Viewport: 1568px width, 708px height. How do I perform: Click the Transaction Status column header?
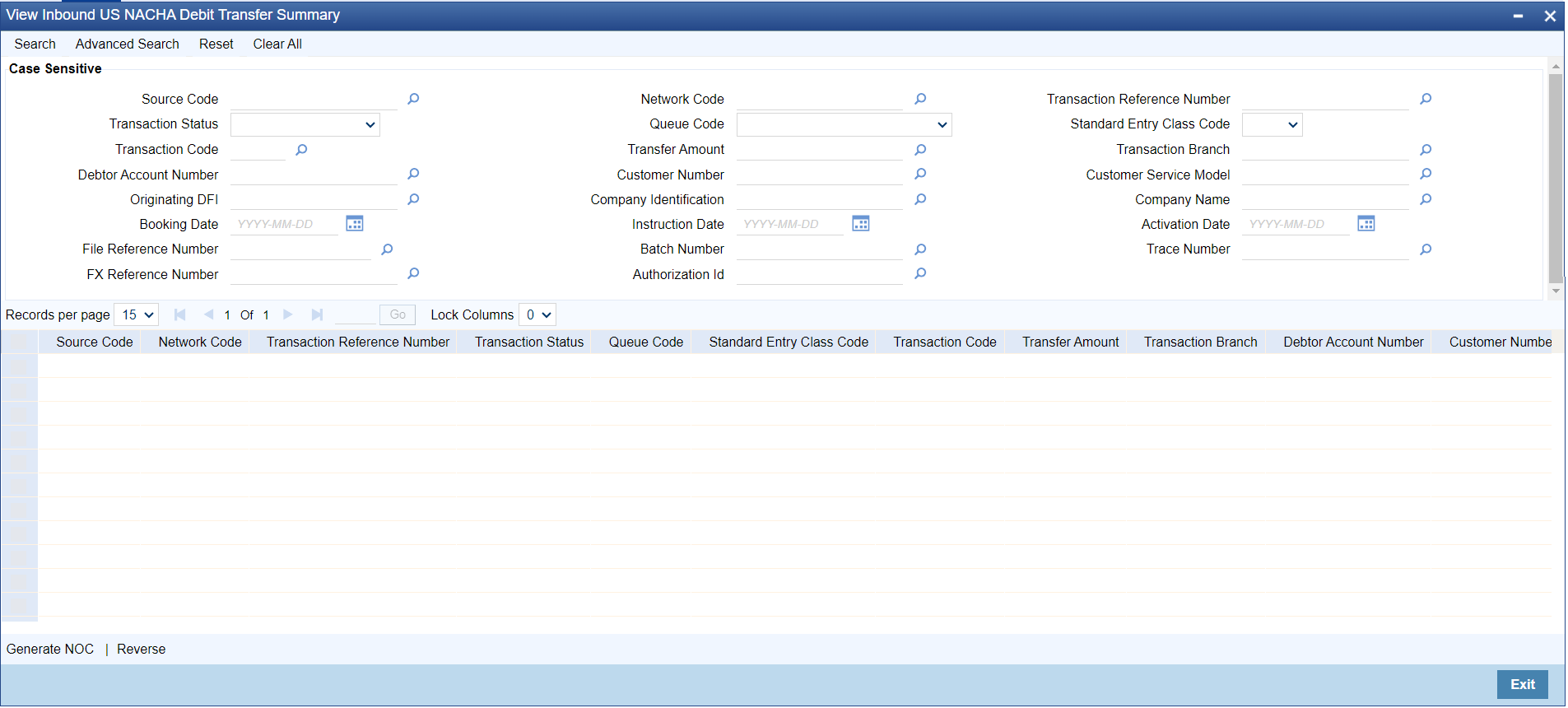tap(529, 342)
